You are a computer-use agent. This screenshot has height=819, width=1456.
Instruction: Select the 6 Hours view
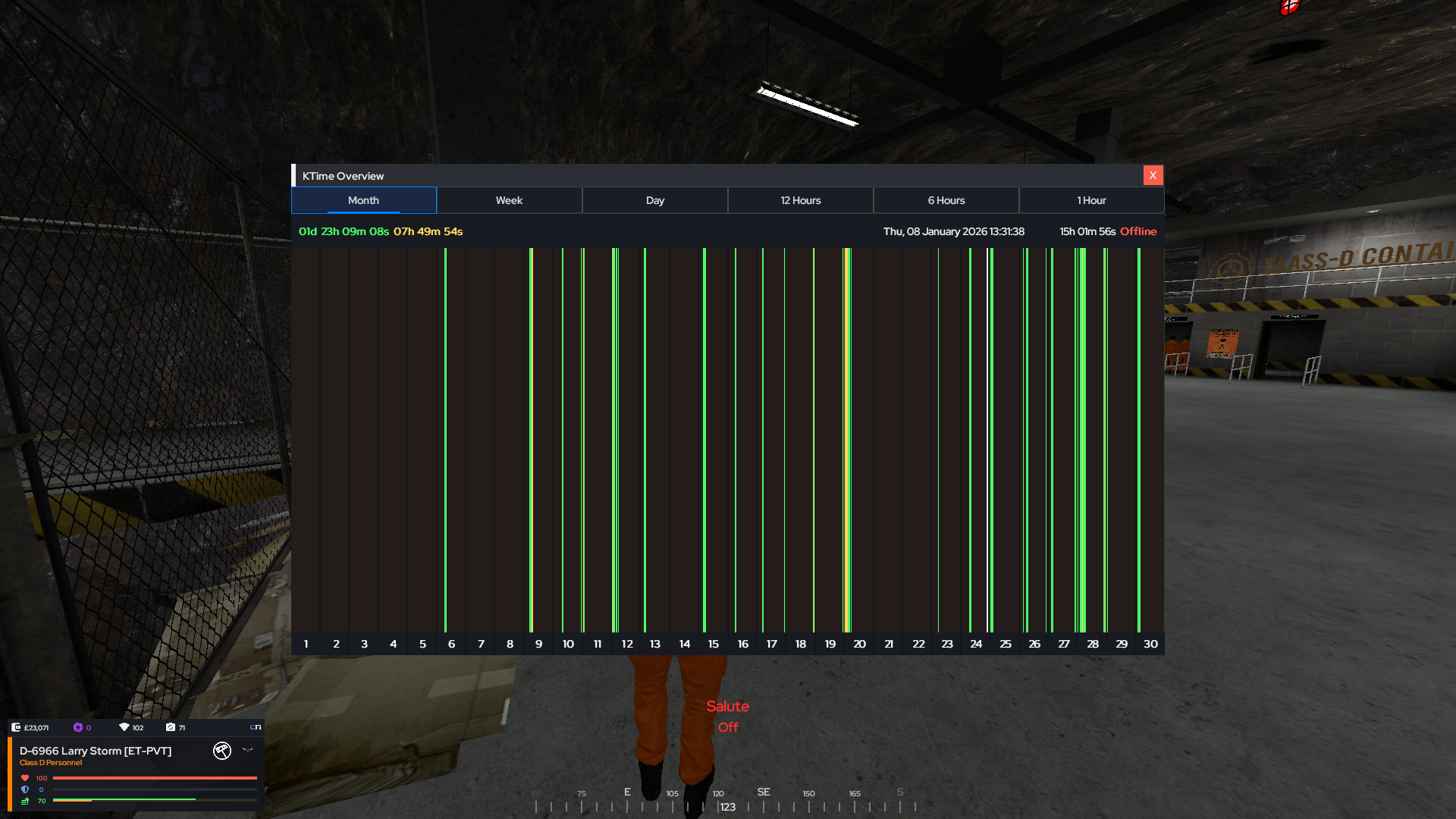click(x=946, y=200)
